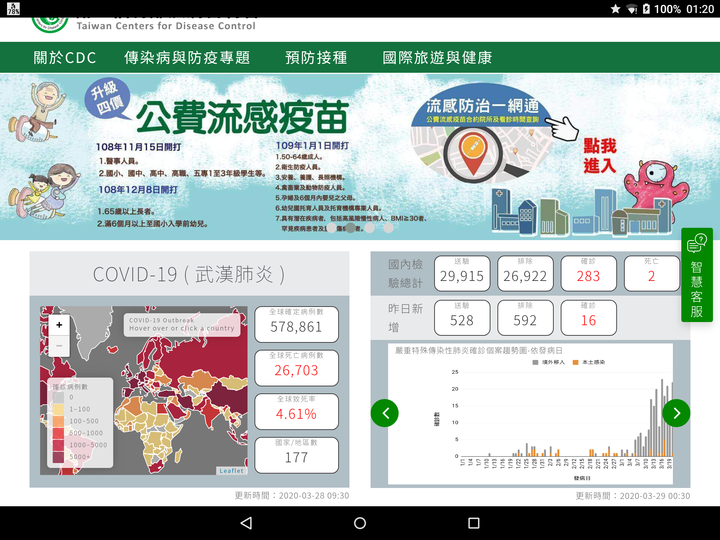The image size is (720, 540).
Task: Click global deaths box 26,703
Action: (296, 368)
